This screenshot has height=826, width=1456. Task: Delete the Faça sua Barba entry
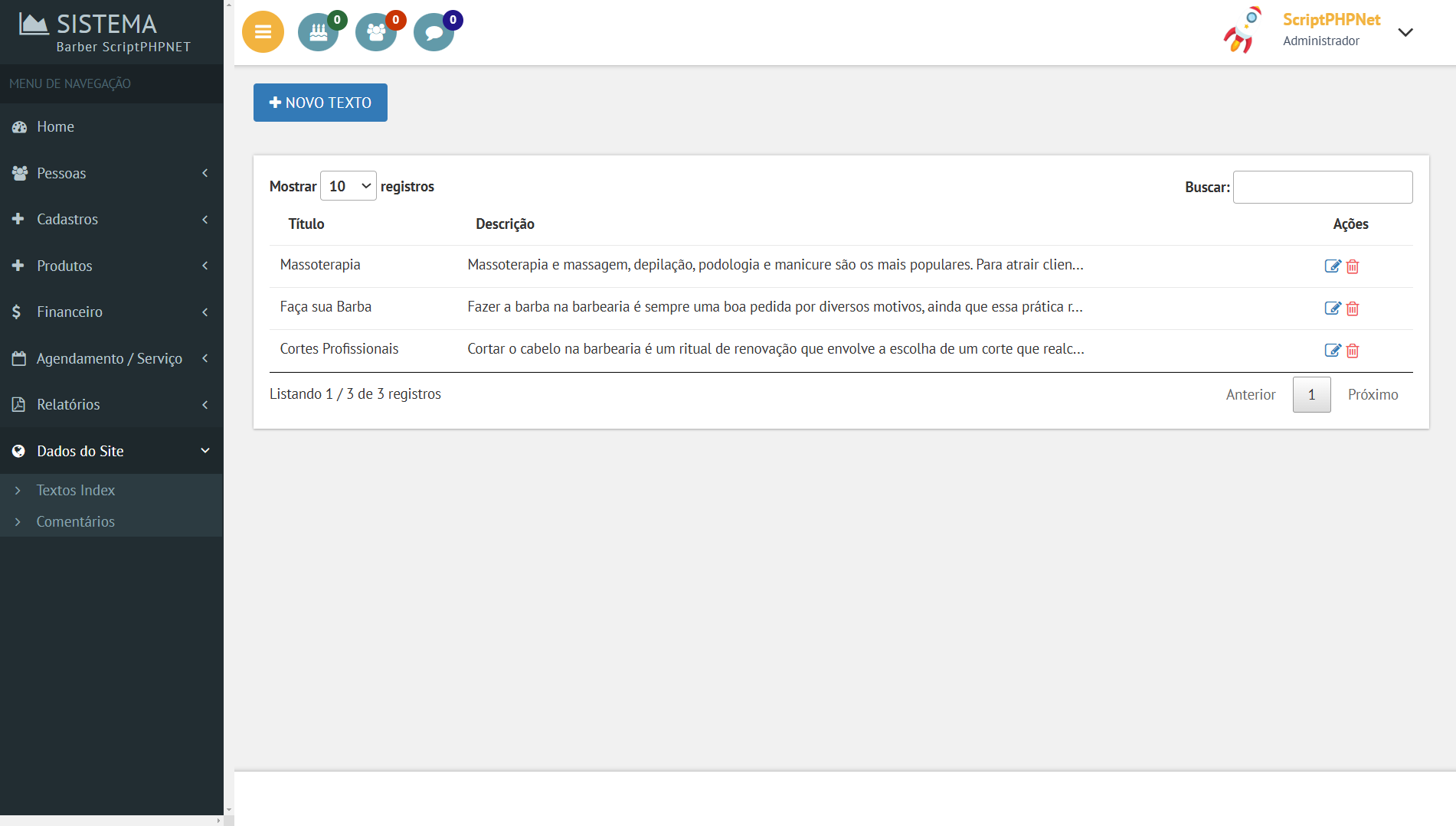(x=1353, y=309)
